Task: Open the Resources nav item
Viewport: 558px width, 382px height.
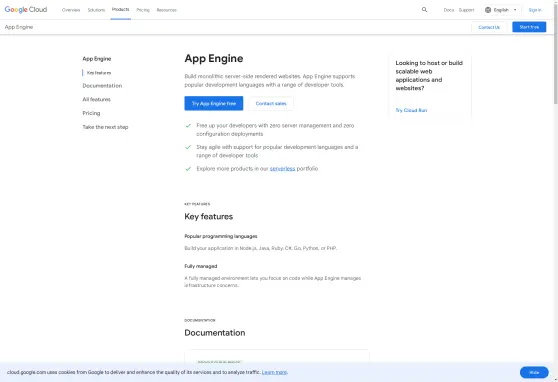Action: (x=167, y=10)
